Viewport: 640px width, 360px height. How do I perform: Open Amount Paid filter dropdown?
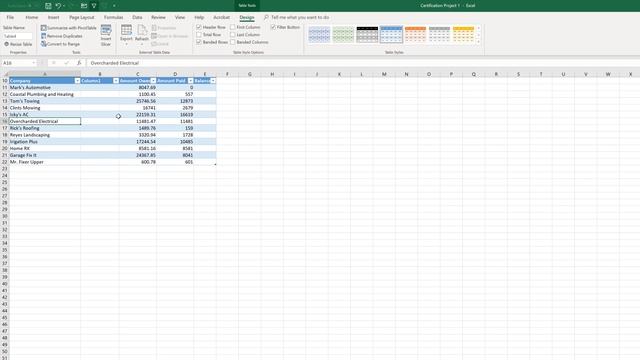pos(190,81)
